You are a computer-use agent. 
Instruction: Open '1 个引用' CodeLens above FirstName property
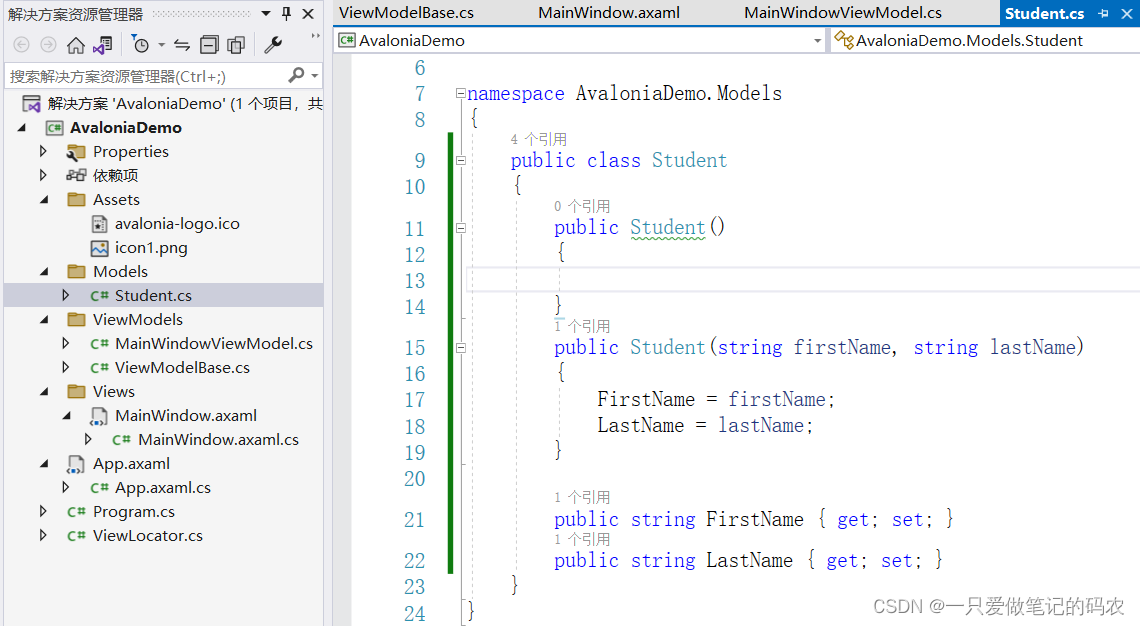(582, 497)
